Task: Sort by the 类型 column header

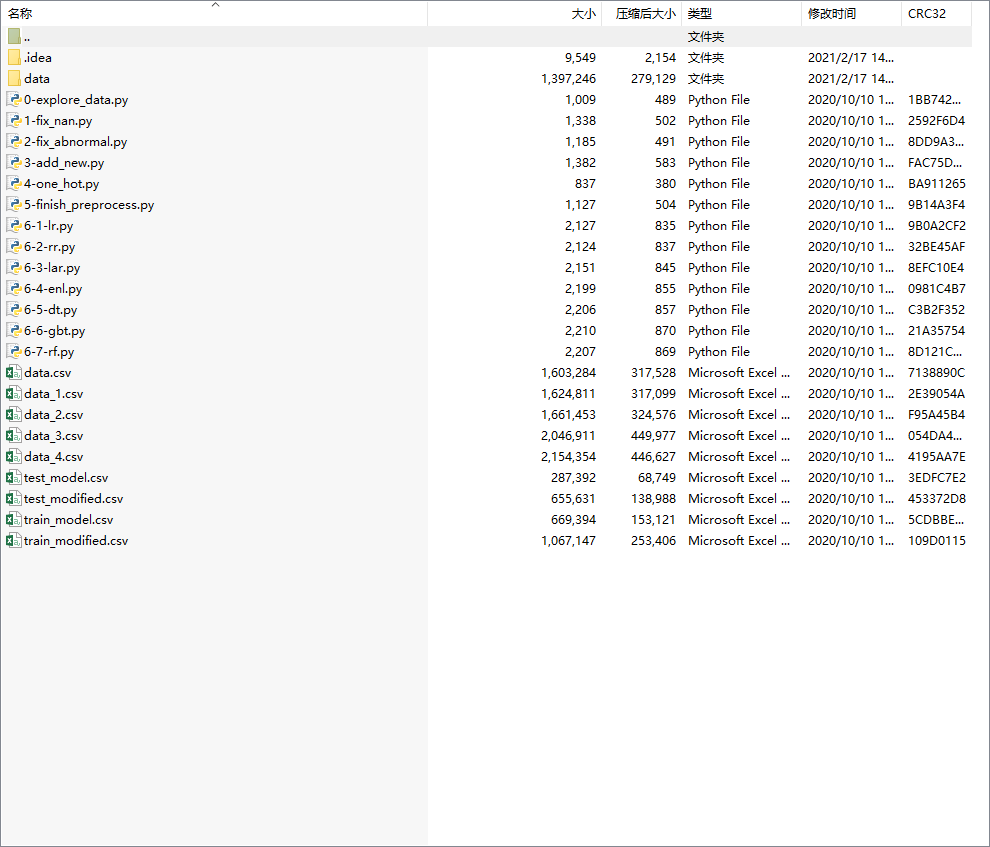Action: coord(741,14)
